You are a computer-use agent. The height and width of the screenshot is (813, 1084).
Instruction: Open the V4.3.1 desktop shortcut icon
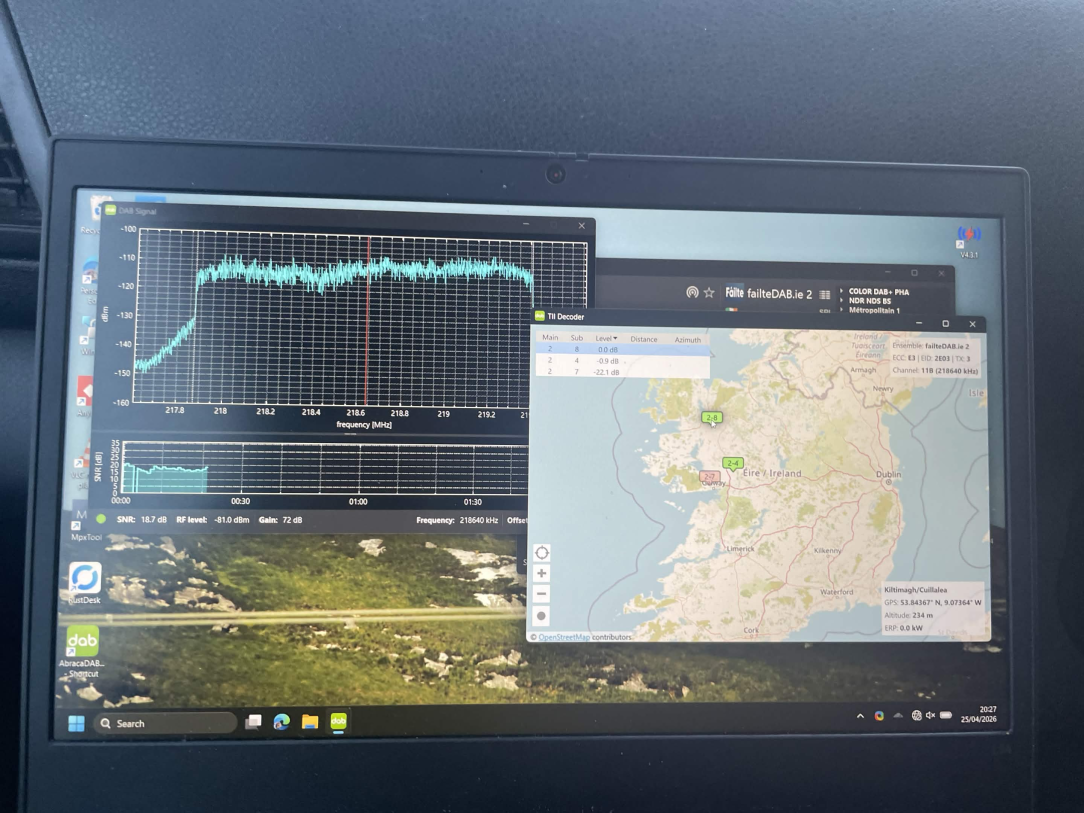click(969, 241)
